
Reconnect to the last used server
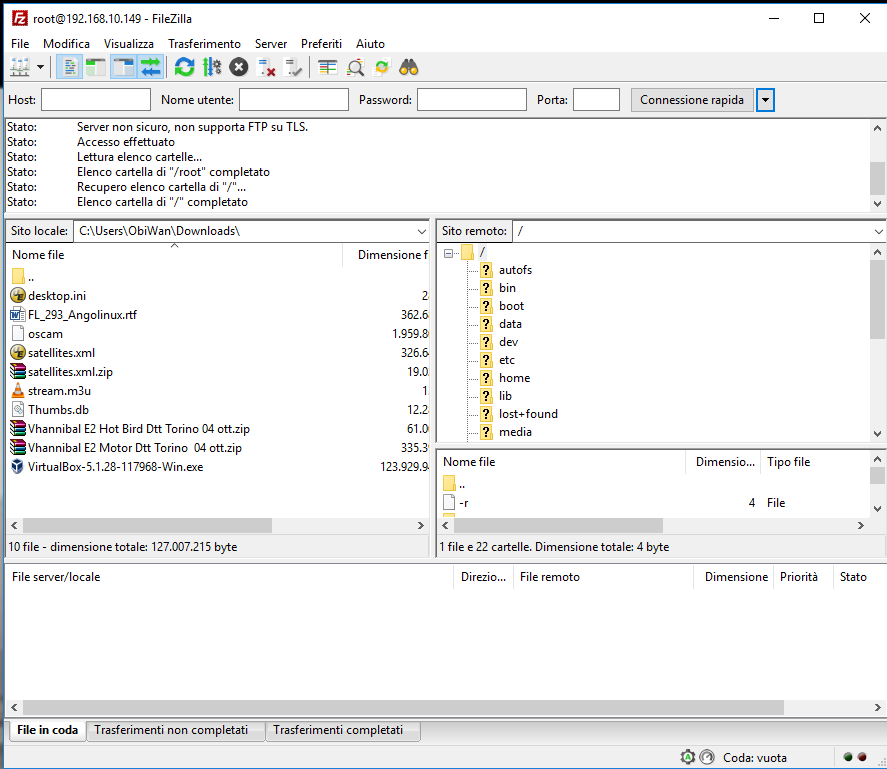pyautogui.click(x=293, y=66)
